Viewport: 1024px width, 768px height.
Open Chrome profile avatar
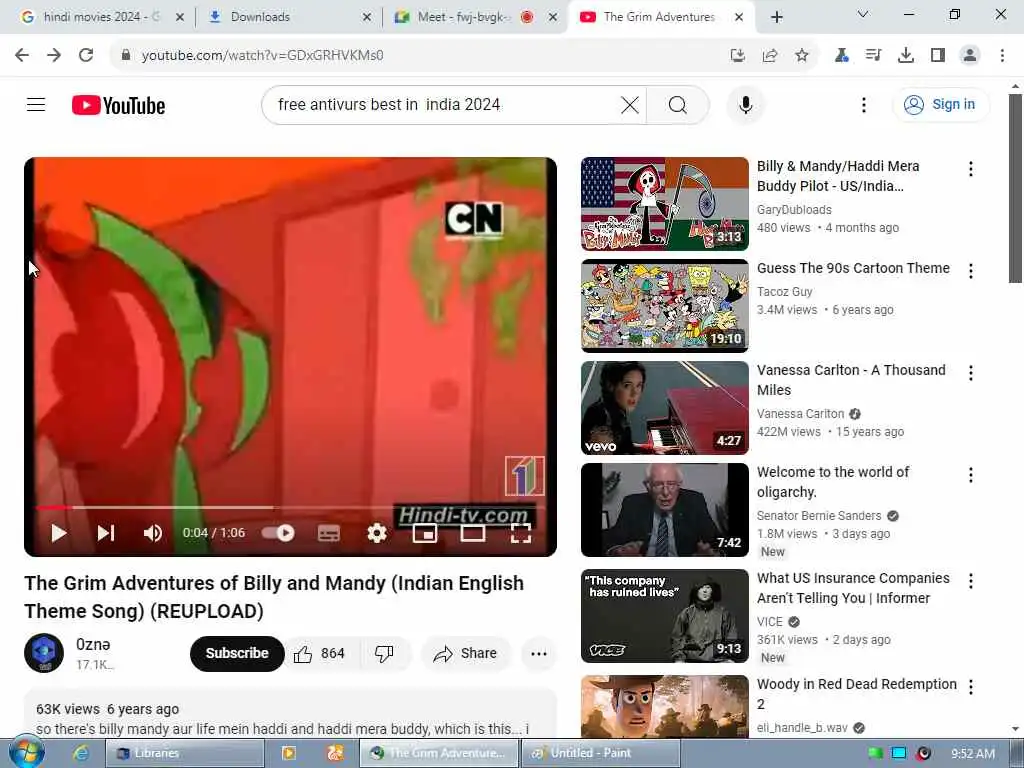click(x=970, y=56)
